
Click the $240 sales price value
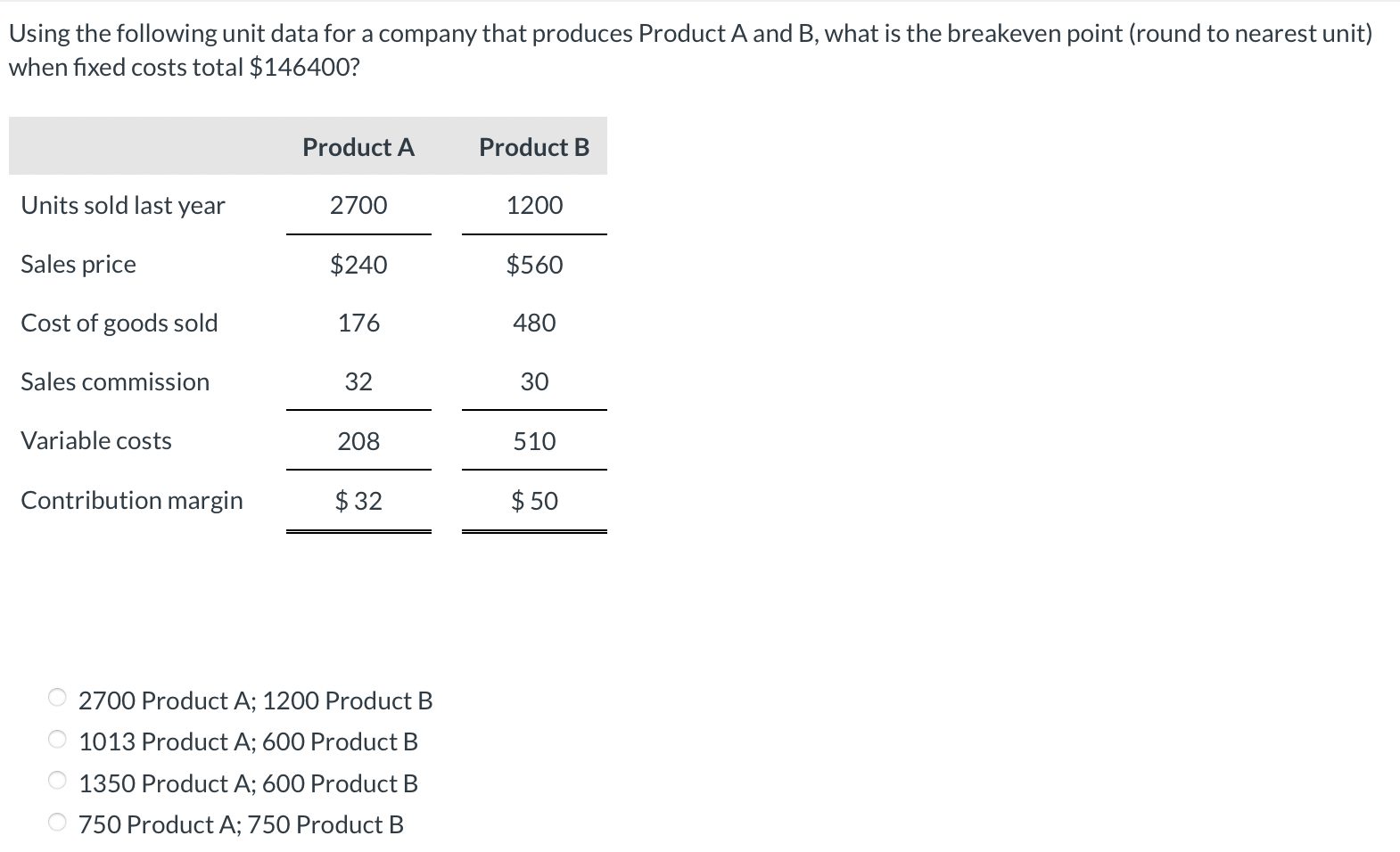(358, 264)
